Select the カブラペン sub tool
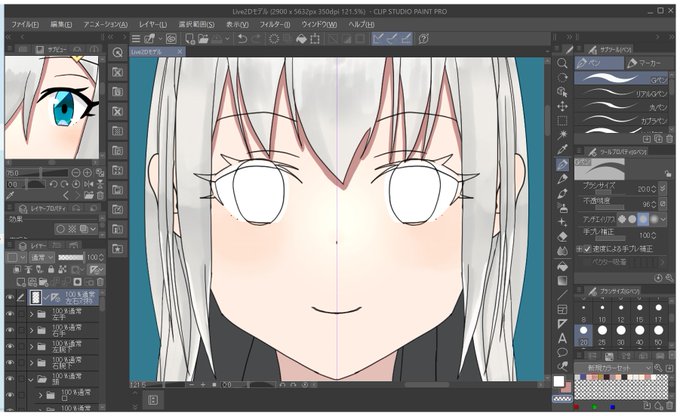Screen dimensions: 680x416 click(621, 119)
